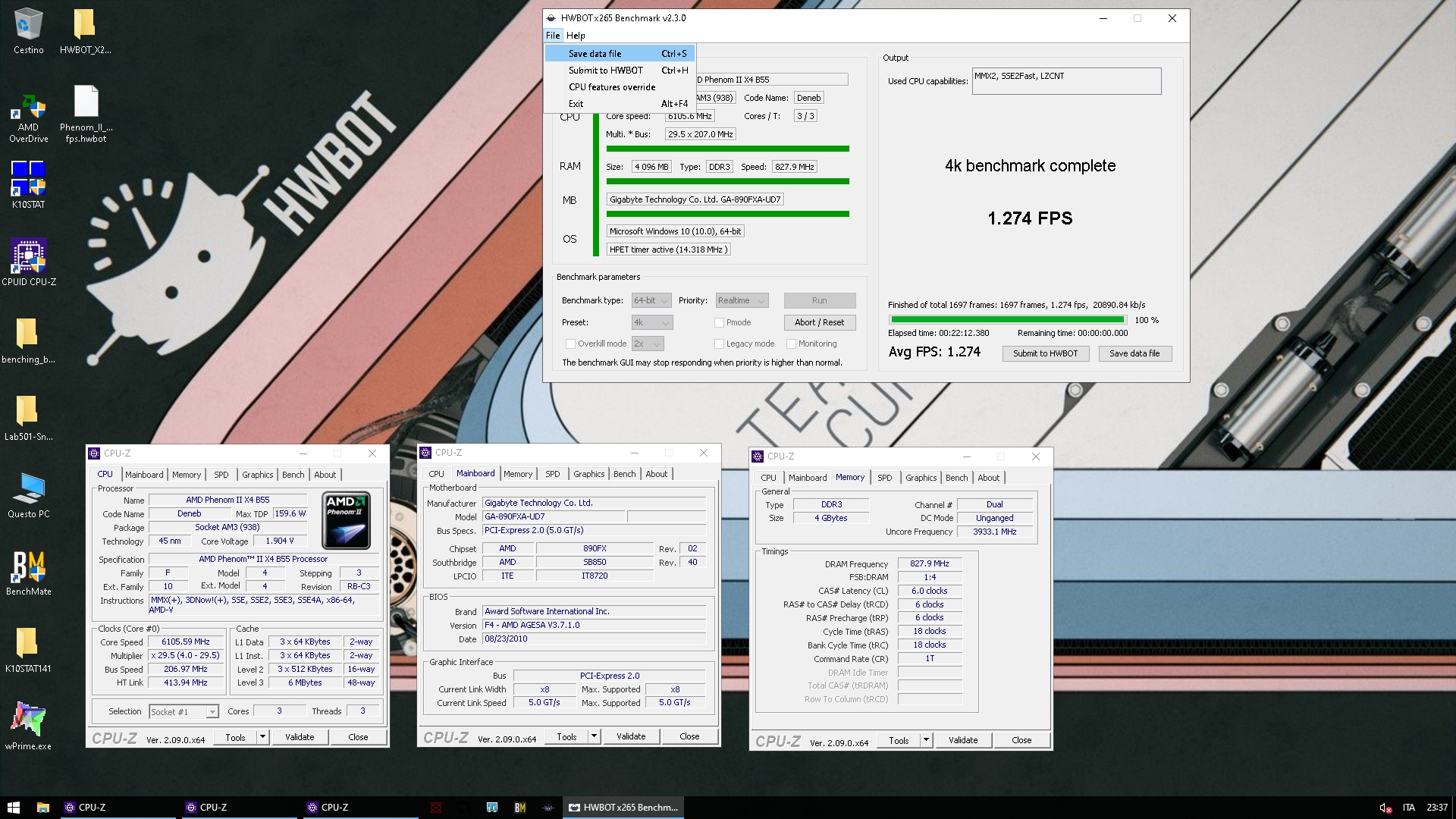Click the 100% benchmark progress bar

tap(1009, 320)
